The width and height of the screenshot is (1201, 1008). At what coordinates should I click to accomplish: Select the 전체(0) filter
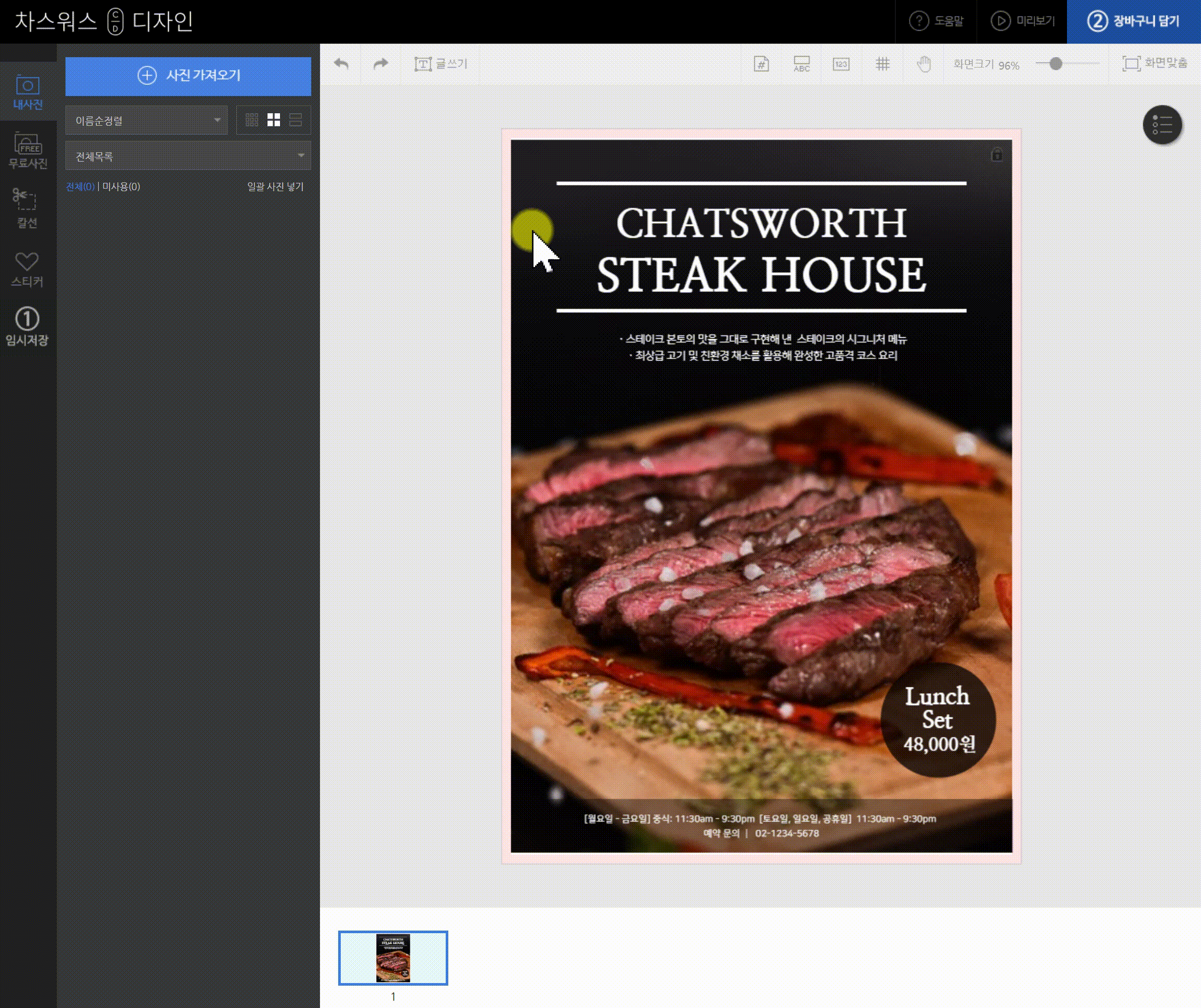(80, 187)
